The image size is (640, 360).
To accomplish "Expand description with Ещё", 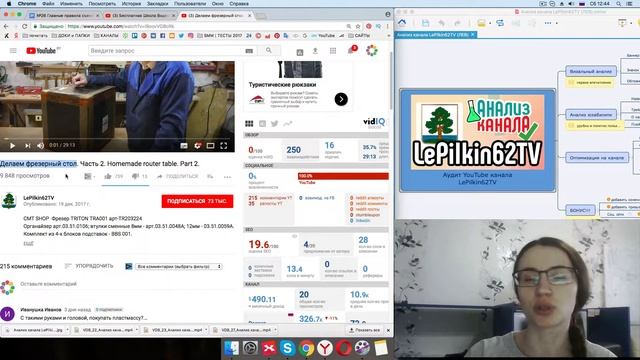I will coord(28,243).
